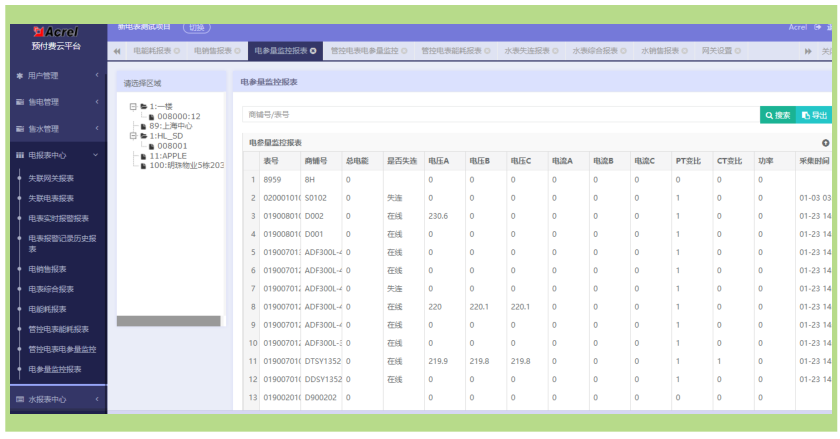Image resolution: width=840 pixels, height=439 pixels.
Task: Collapse the 电报表中心 sidebar menu
Action: [x=58, y=155]
